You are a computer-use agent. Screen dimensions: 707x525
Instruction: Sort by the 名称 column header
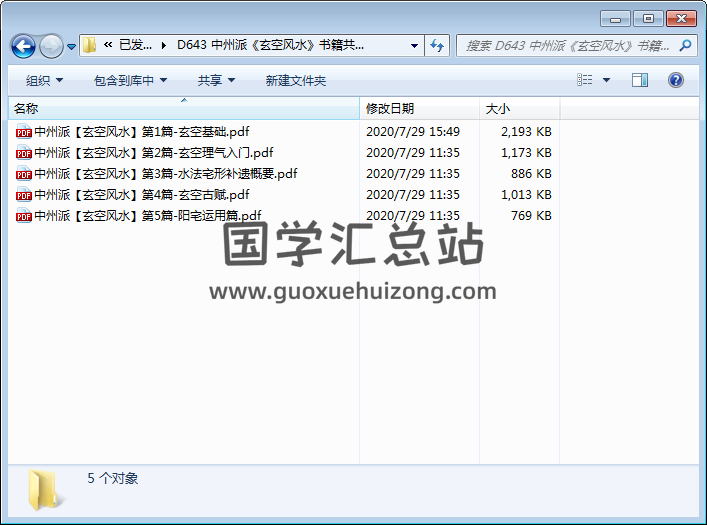pyautogui.click(x=184, y=108)
